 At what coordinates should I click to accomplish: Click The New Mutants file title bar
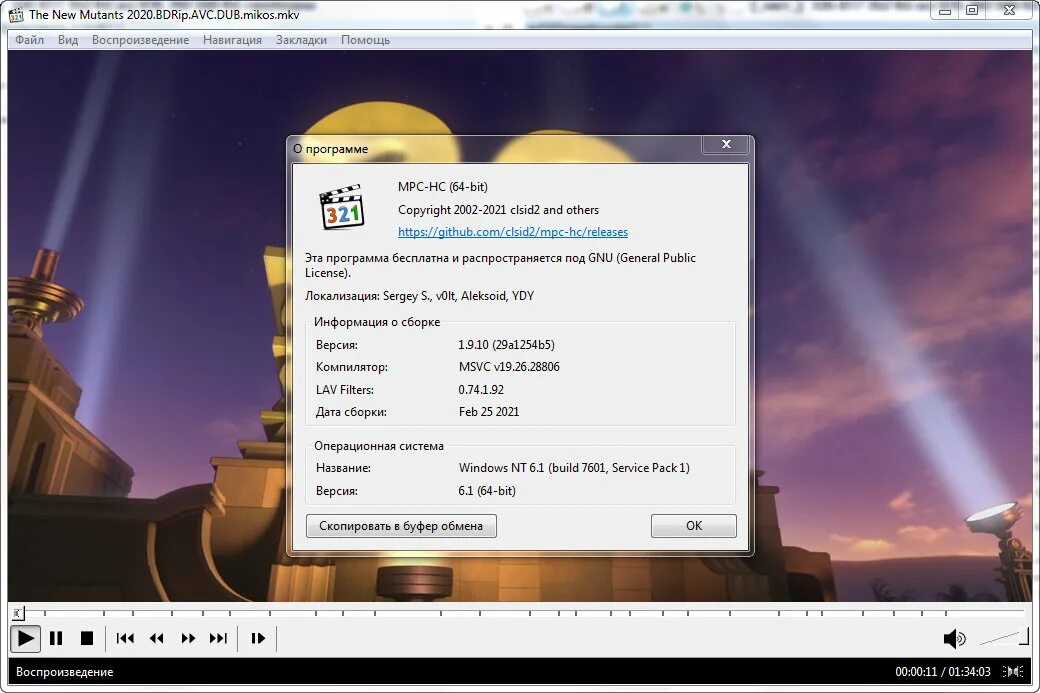[x=164, y=14]
